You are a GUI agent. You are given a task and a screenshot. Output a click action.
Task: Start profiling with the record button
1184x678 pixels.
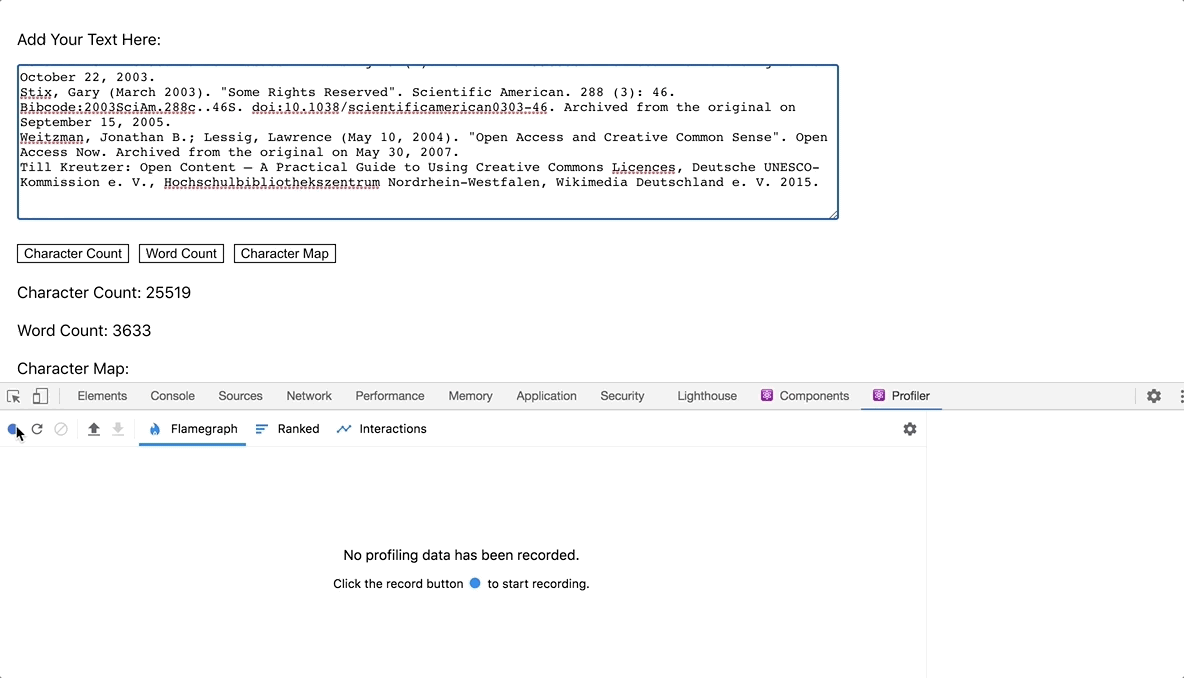coord(13,430)
